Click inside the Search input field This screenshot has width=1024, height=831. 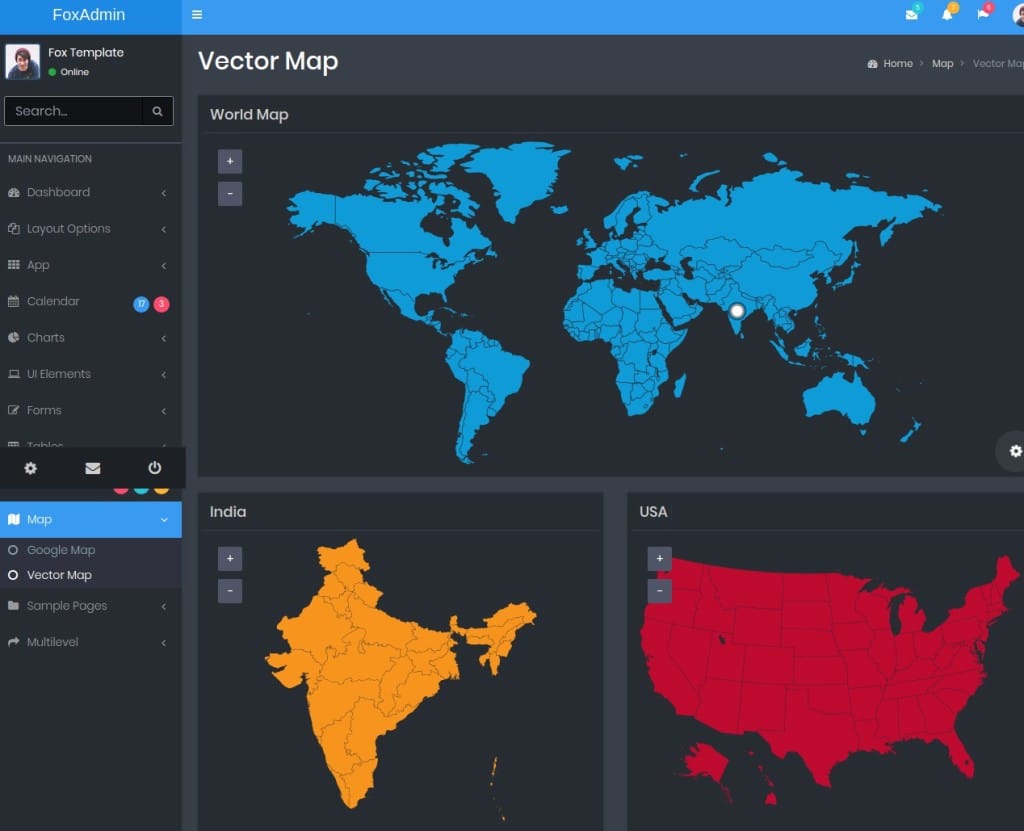coord(73,111)
